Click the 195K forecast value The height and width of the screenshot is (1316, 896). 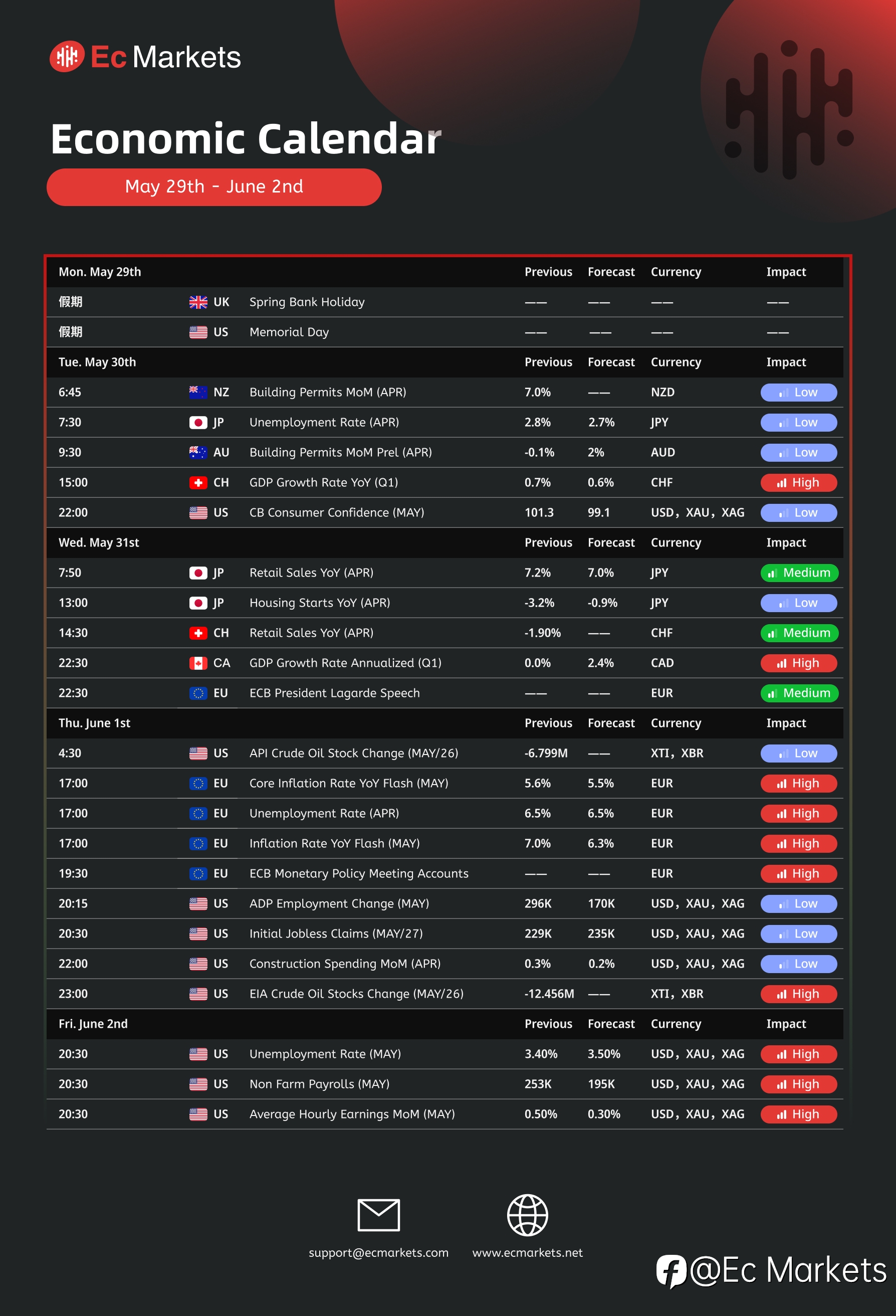601,1084
